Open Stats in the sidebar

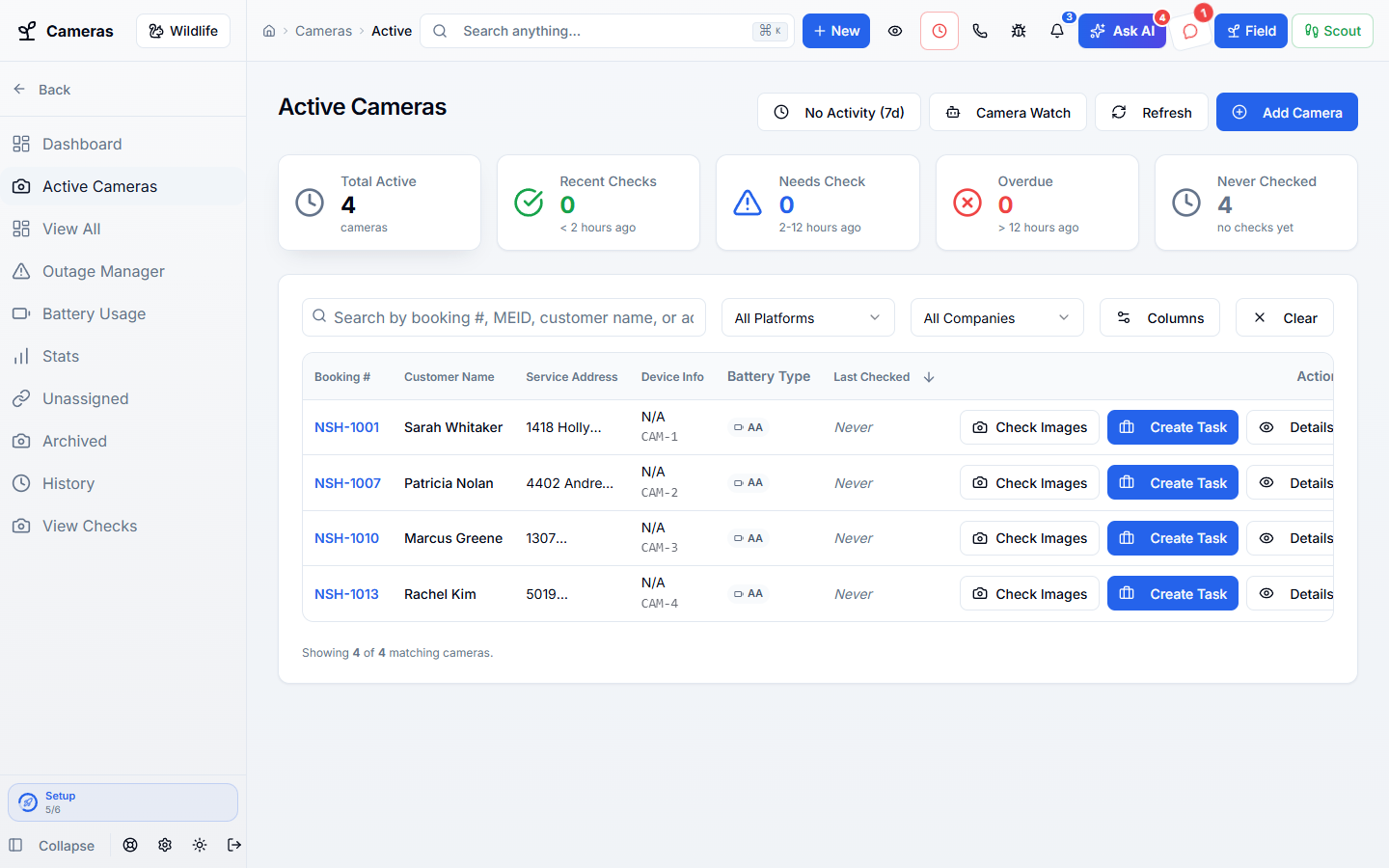pos(123,356)
